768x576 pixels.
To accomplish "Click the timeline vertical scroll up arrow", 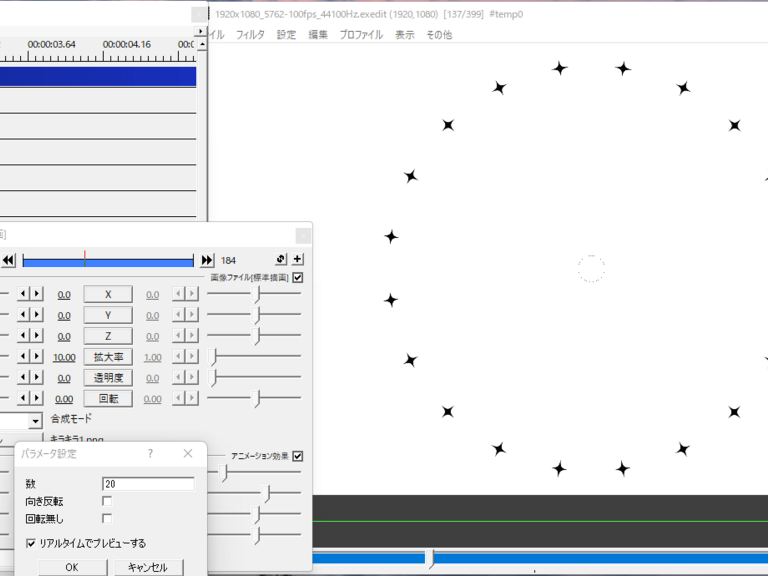I will (x=202, y=45).
